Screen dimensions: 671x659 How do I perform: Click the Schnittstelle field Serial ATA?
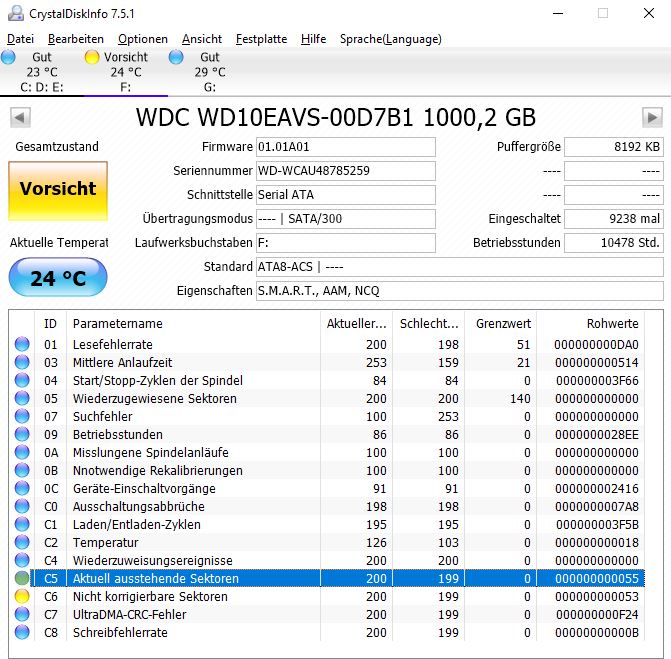(x=346, y=195)
